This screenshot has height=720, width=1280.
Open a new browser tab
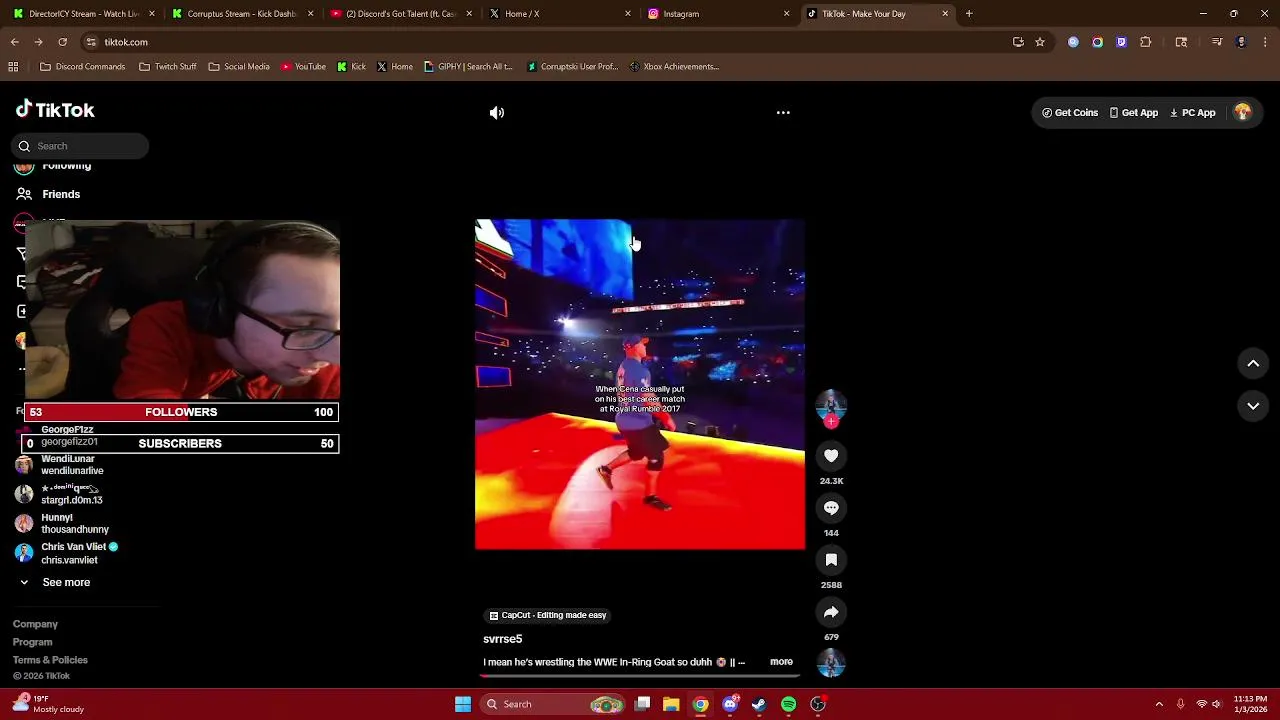tap(968, 14)
